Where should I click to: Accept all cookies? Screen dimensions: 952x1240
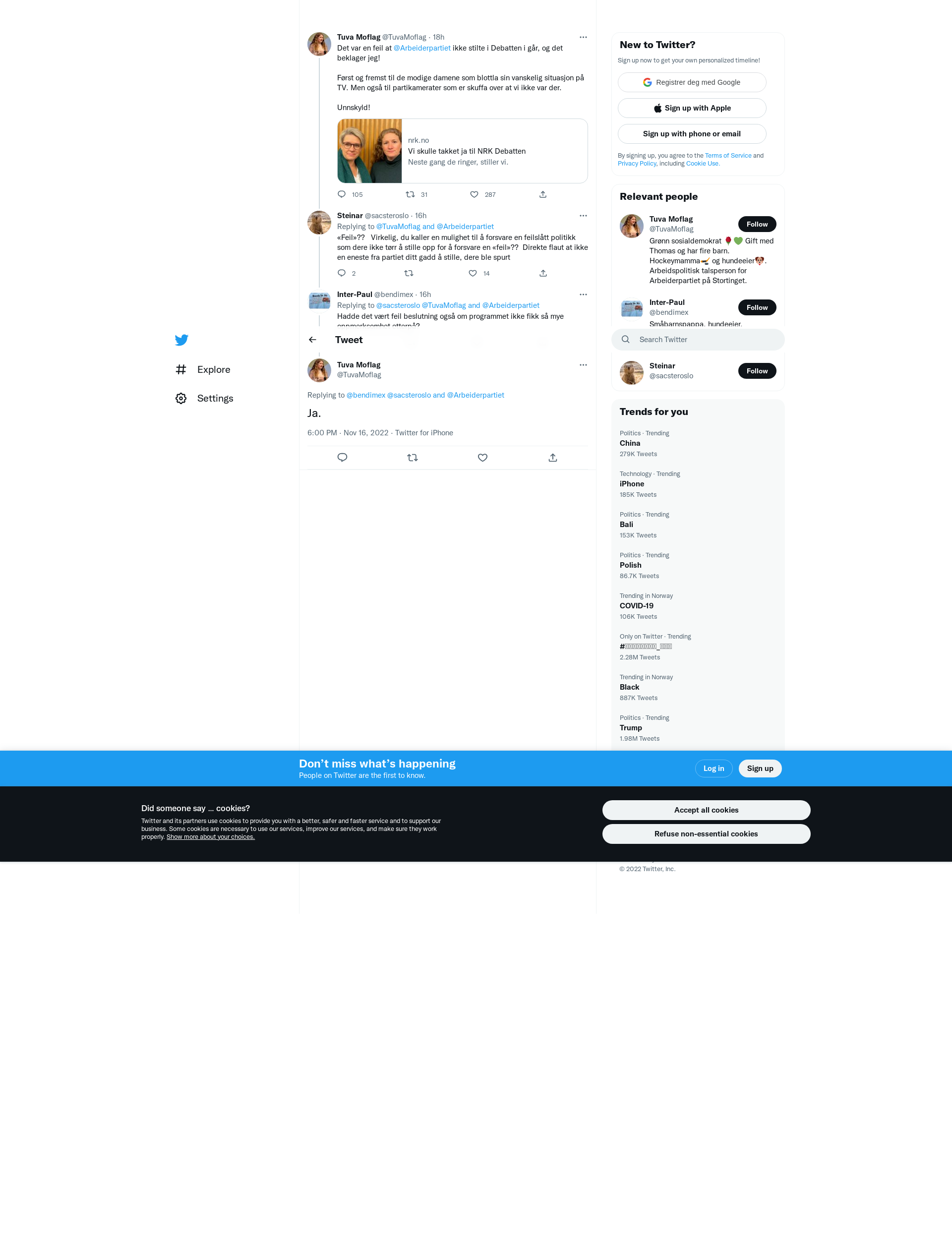pyautogui.click(x=706, y=810)
